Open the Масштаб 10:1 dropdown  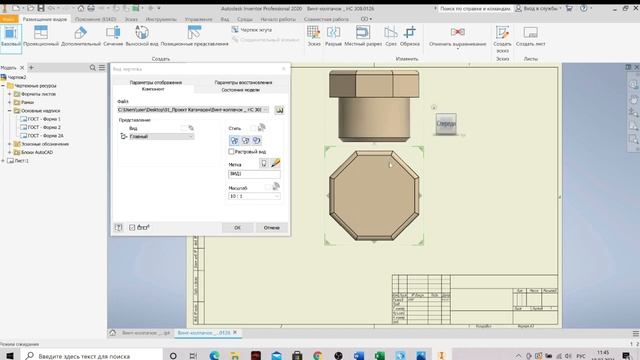(254, 196)
